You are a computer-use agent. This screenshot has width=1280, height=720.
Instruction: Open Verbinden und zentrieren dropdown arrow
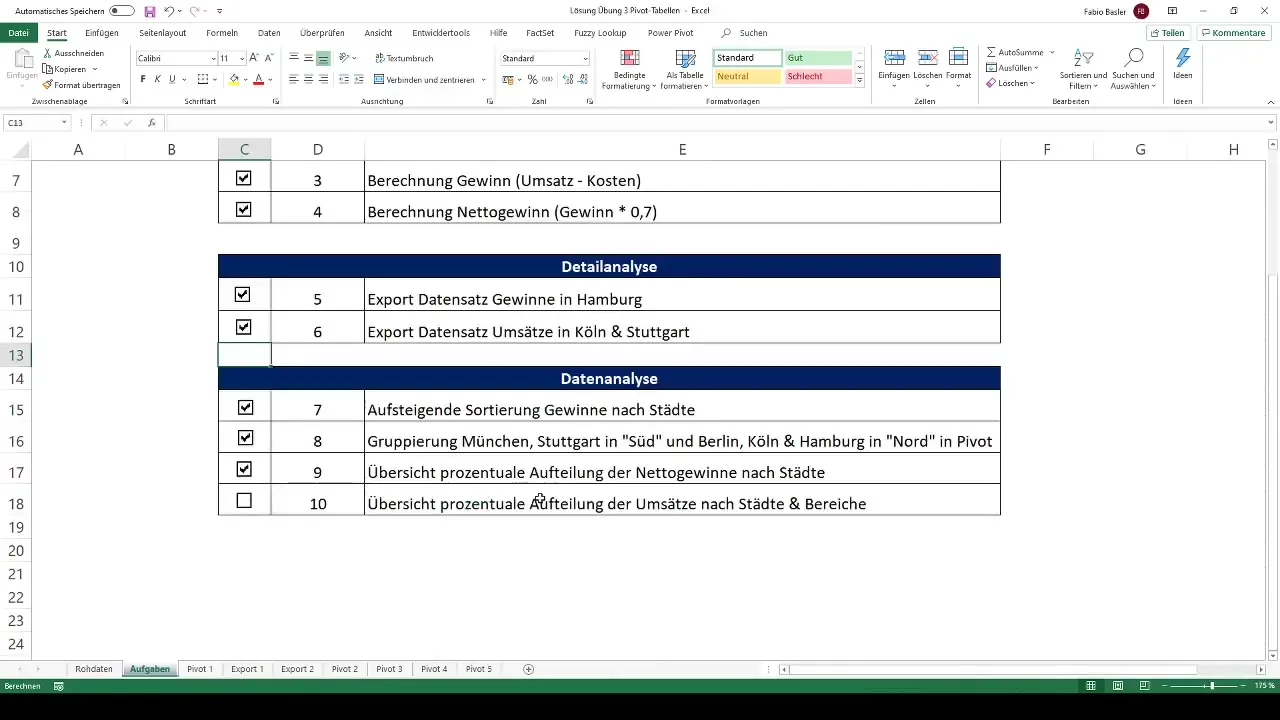coord(484,79)
